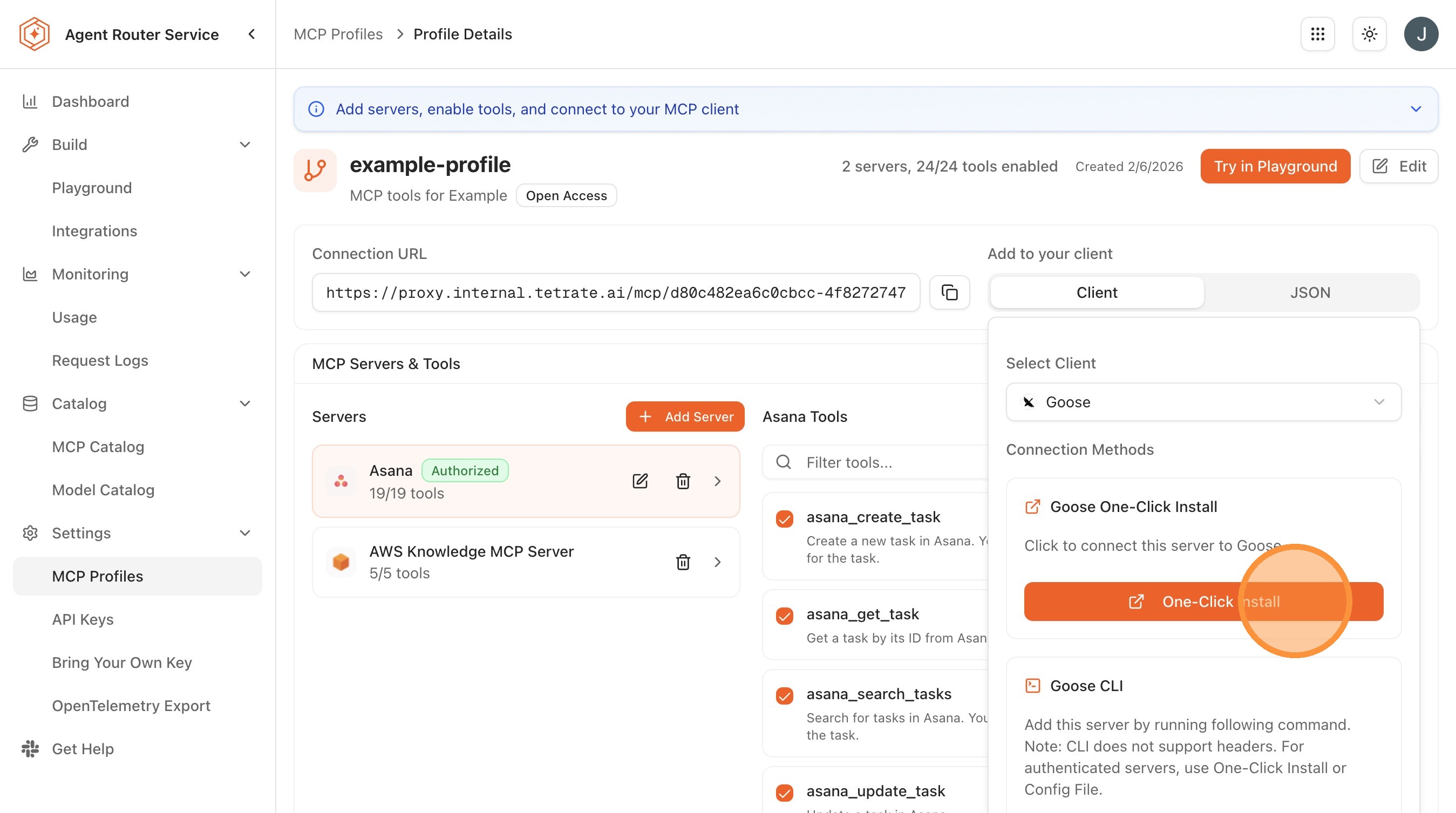Click the info icon in the banner
The image size is (1456, 813).
click(x=316, y=109)
